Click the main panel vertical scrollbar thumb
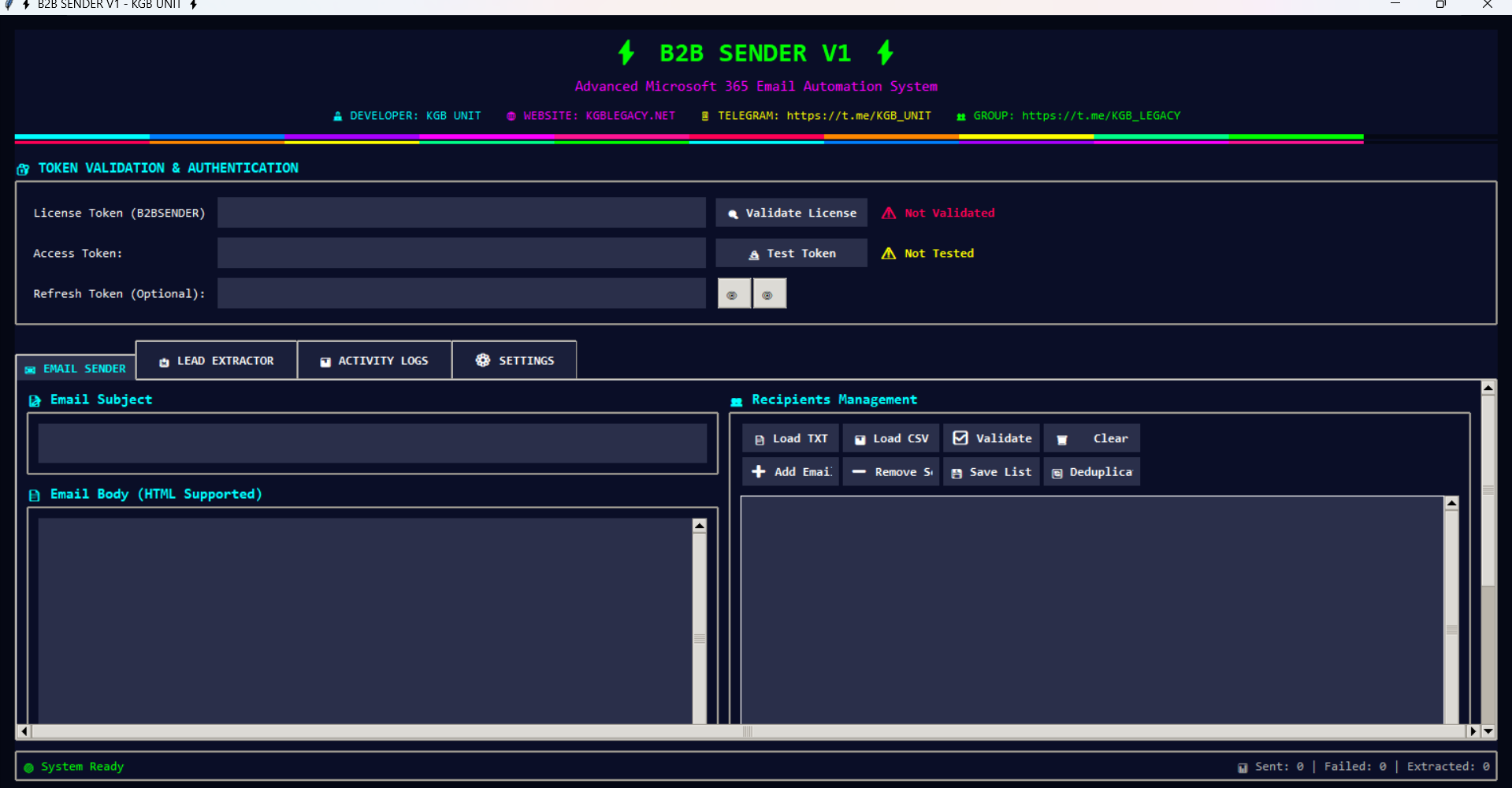 (x=1488, y=490)
